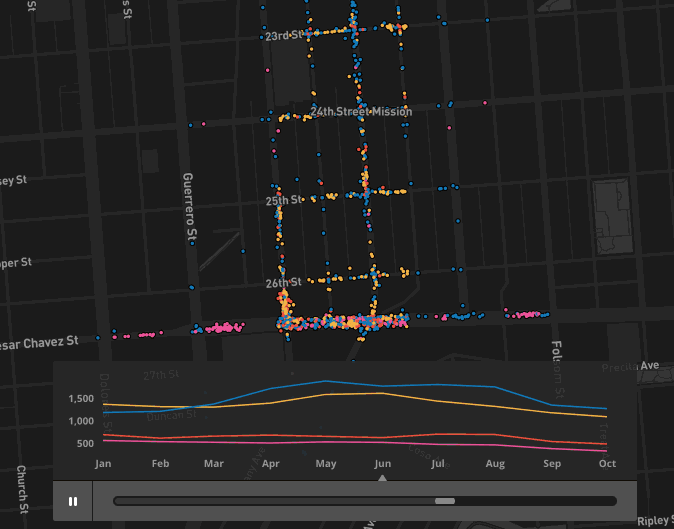The height and width of the screenshot is (529, 674).
Task: Select Jul on the chart axis
Action: click(438, 464)
